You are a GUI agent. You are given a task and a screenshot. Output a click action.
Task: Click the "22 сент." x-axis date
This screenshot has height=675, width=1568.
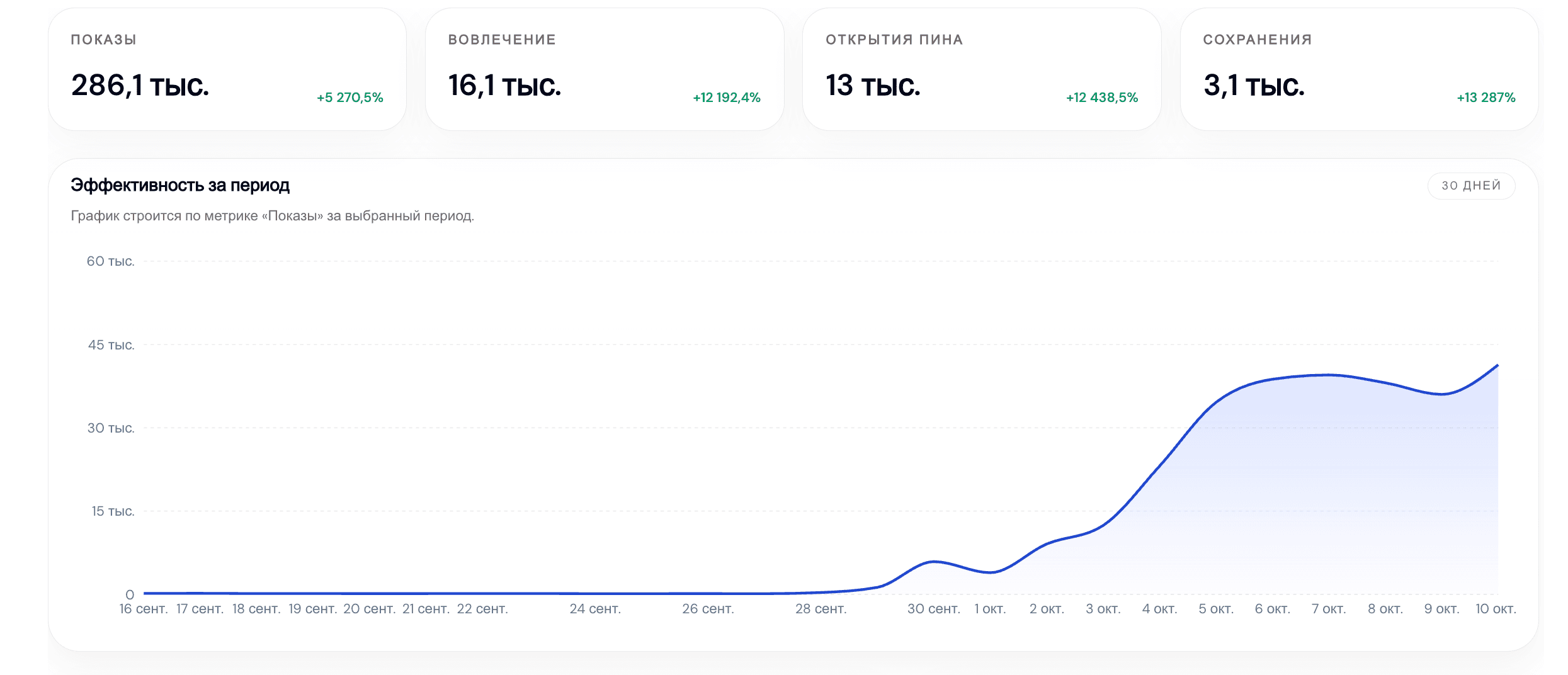482,609
